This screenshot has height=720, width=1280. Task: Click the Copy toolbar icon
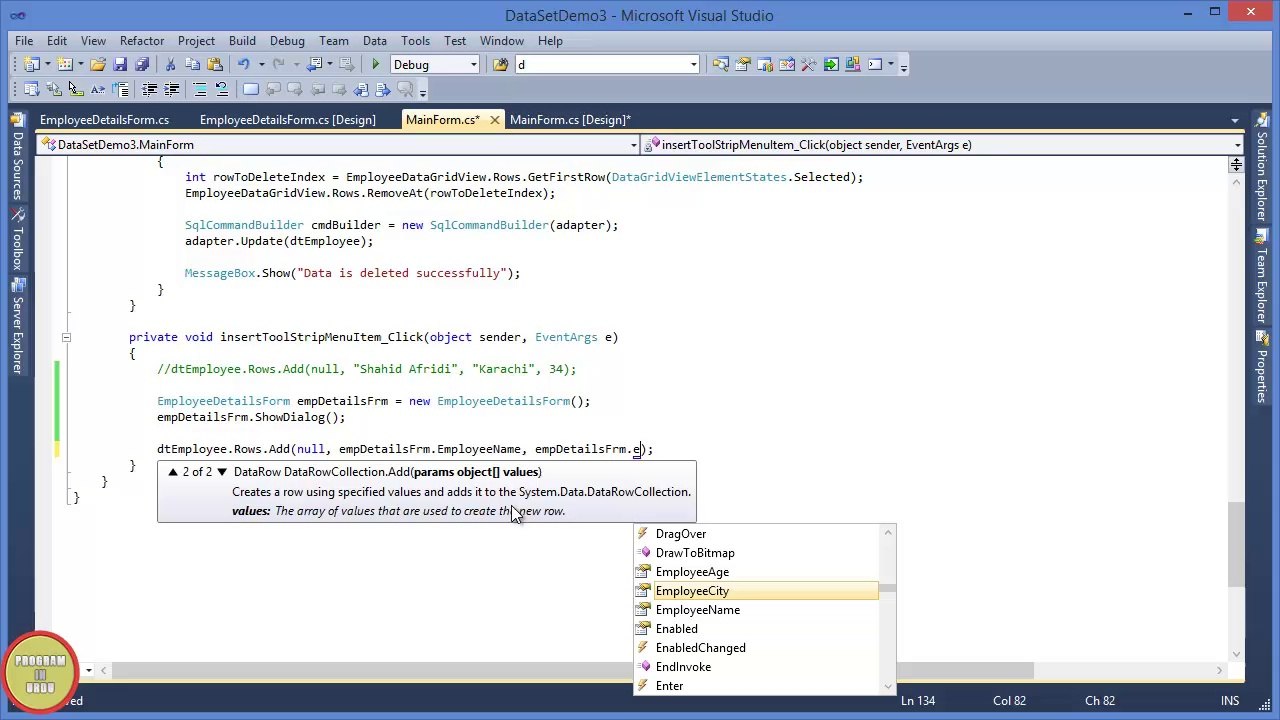[x=192, y=65]
